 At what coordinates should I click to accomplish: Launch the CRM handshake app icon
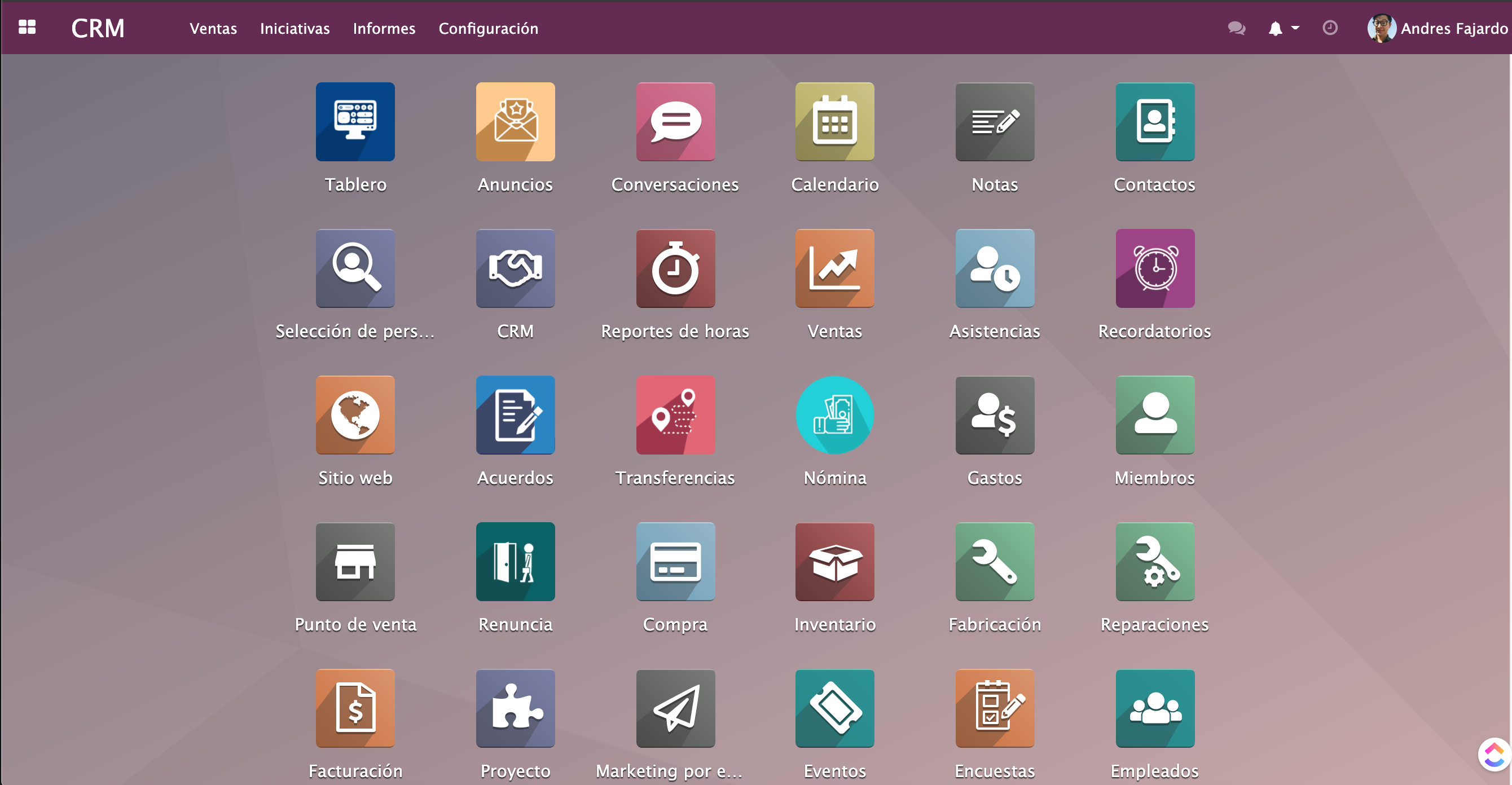click(515, 268)
